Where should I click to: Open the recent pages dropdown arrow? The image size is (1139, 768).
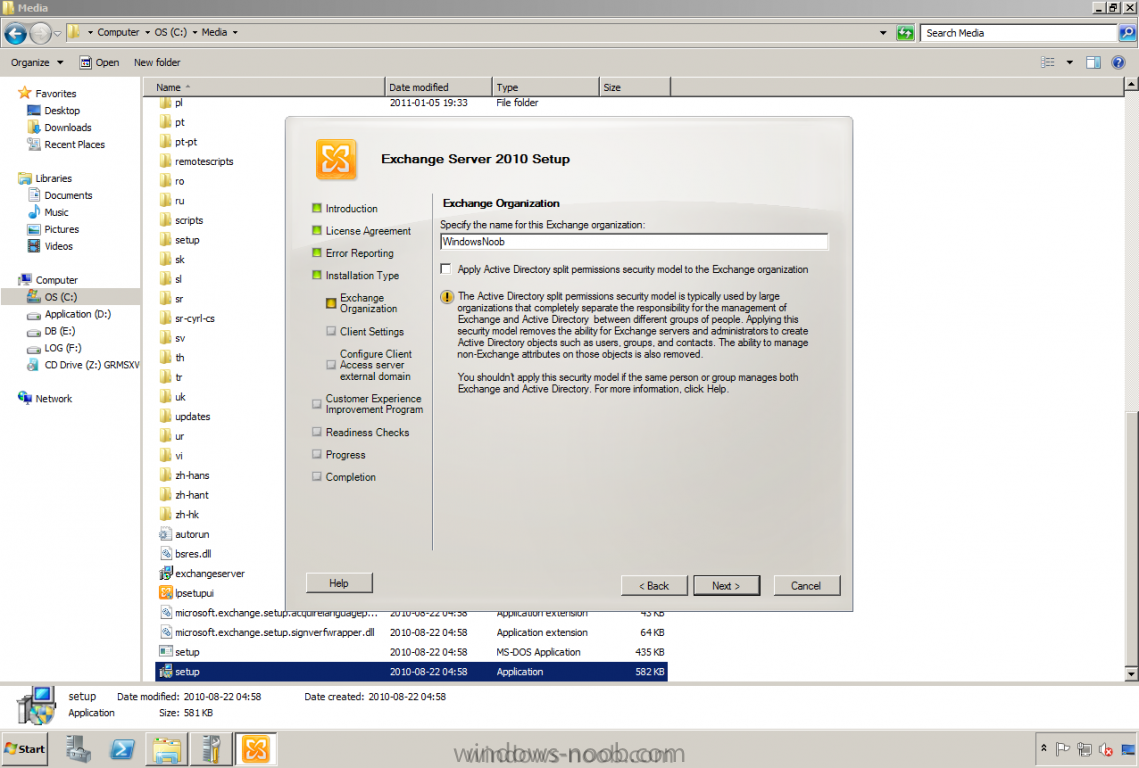[57, 33]
